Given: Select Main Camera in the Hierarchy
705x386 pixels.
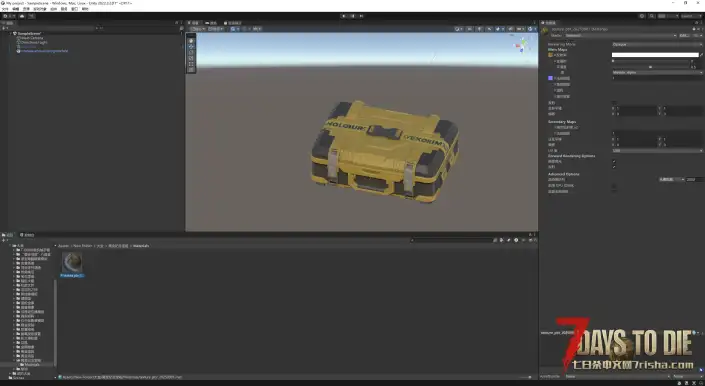Looking at the screenshot, I should (x=31, y=38).
